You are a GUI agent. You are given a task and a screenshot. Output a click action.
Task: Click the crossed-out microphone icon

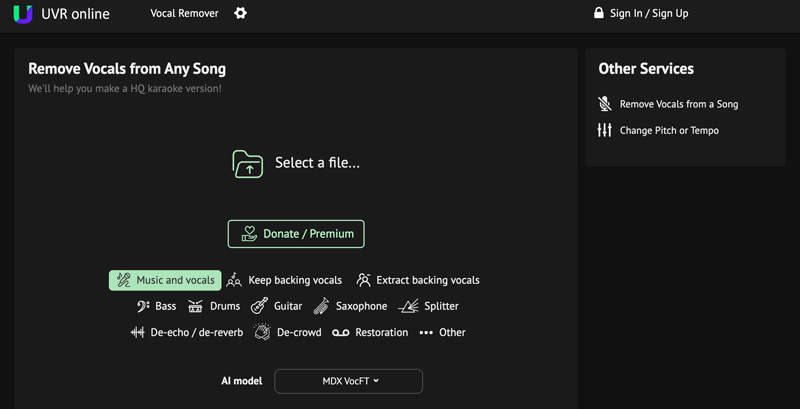(x=605, y=104)
